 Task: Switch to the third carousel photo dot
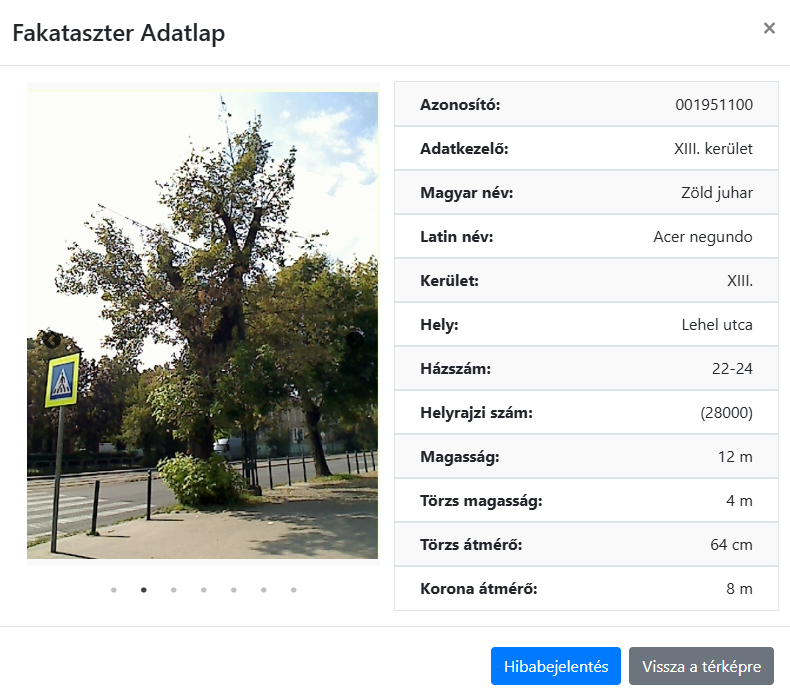coord(174,590)
